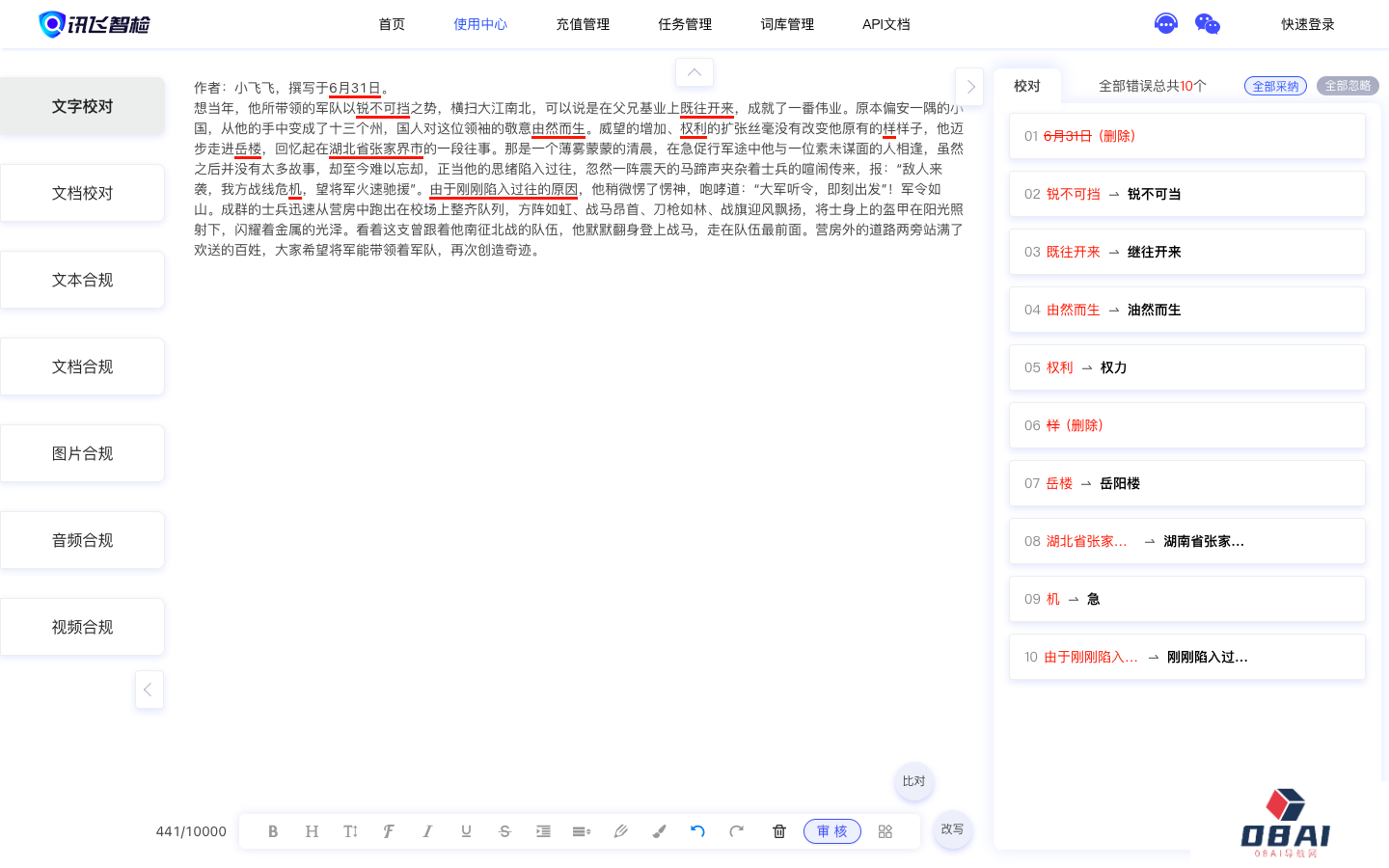Open the font size dropdown

[x=350, y=831]
